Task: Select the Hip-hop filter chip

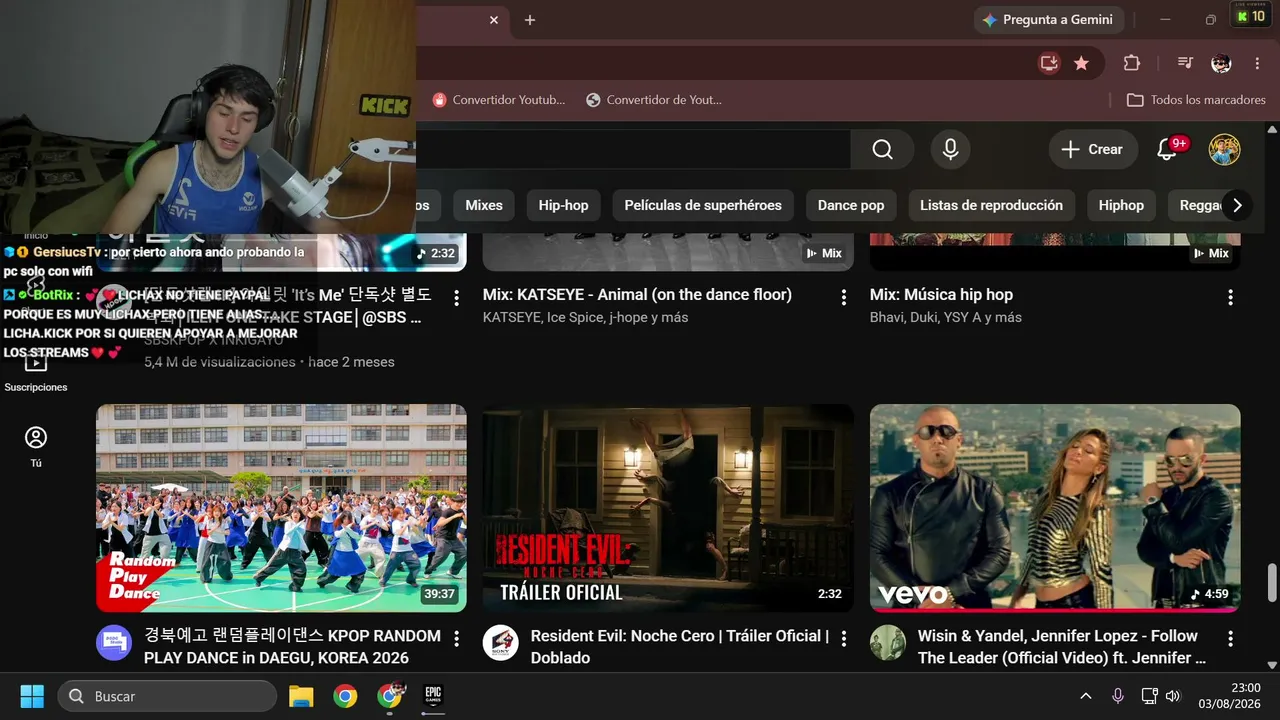Action: [x=563, y=205]
